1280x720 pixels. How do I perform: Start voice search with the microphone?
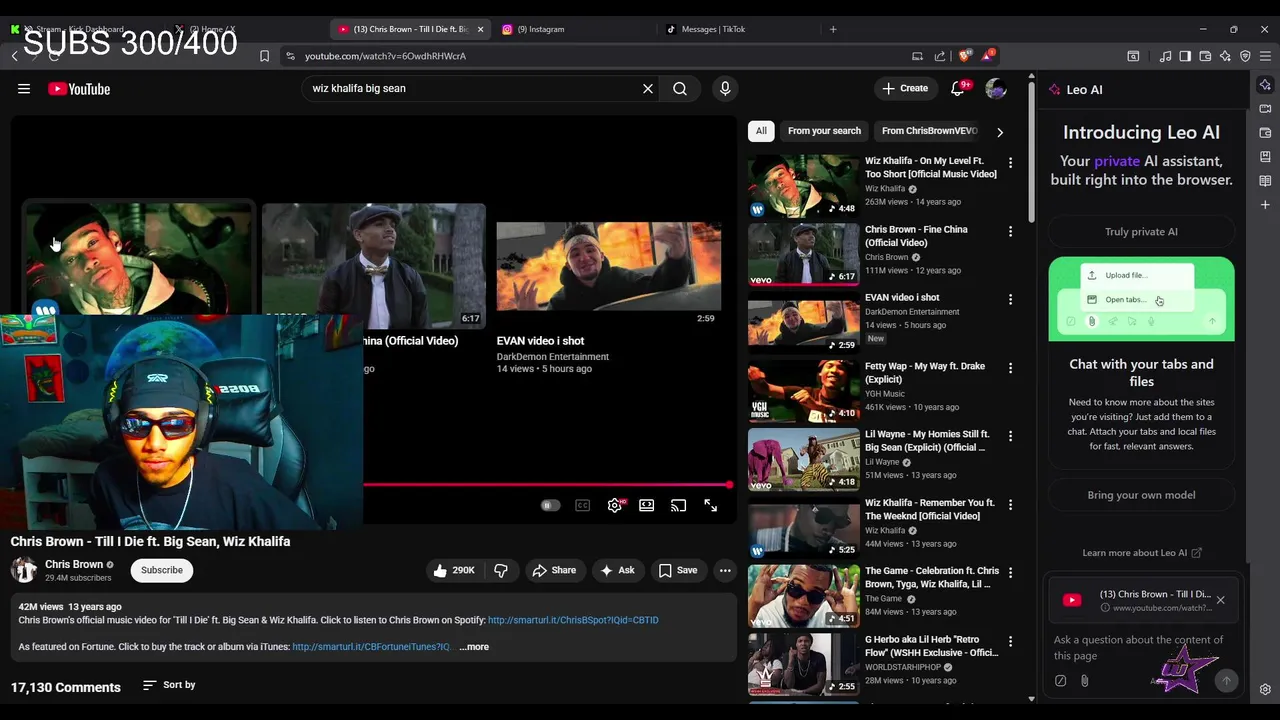tap(725, 89)
